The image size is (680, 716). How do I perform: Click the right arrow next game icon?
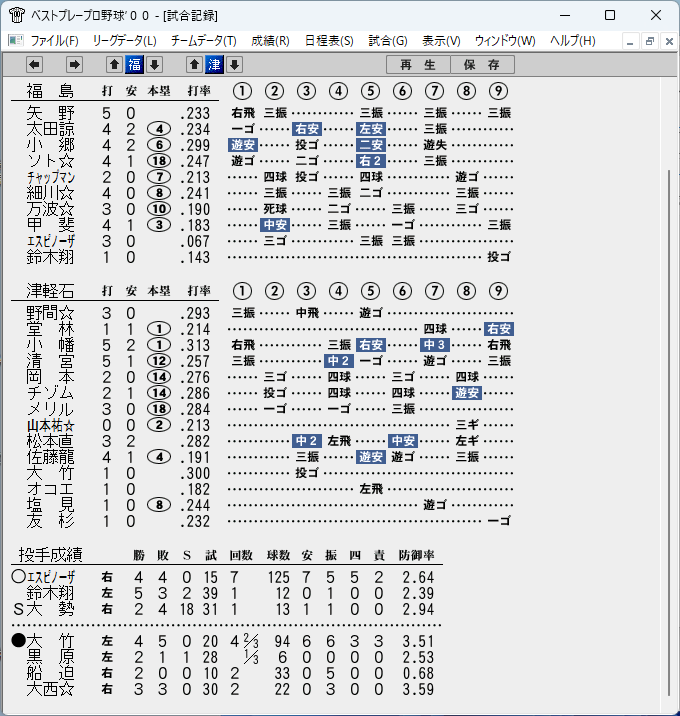click(x=74, y=65)
